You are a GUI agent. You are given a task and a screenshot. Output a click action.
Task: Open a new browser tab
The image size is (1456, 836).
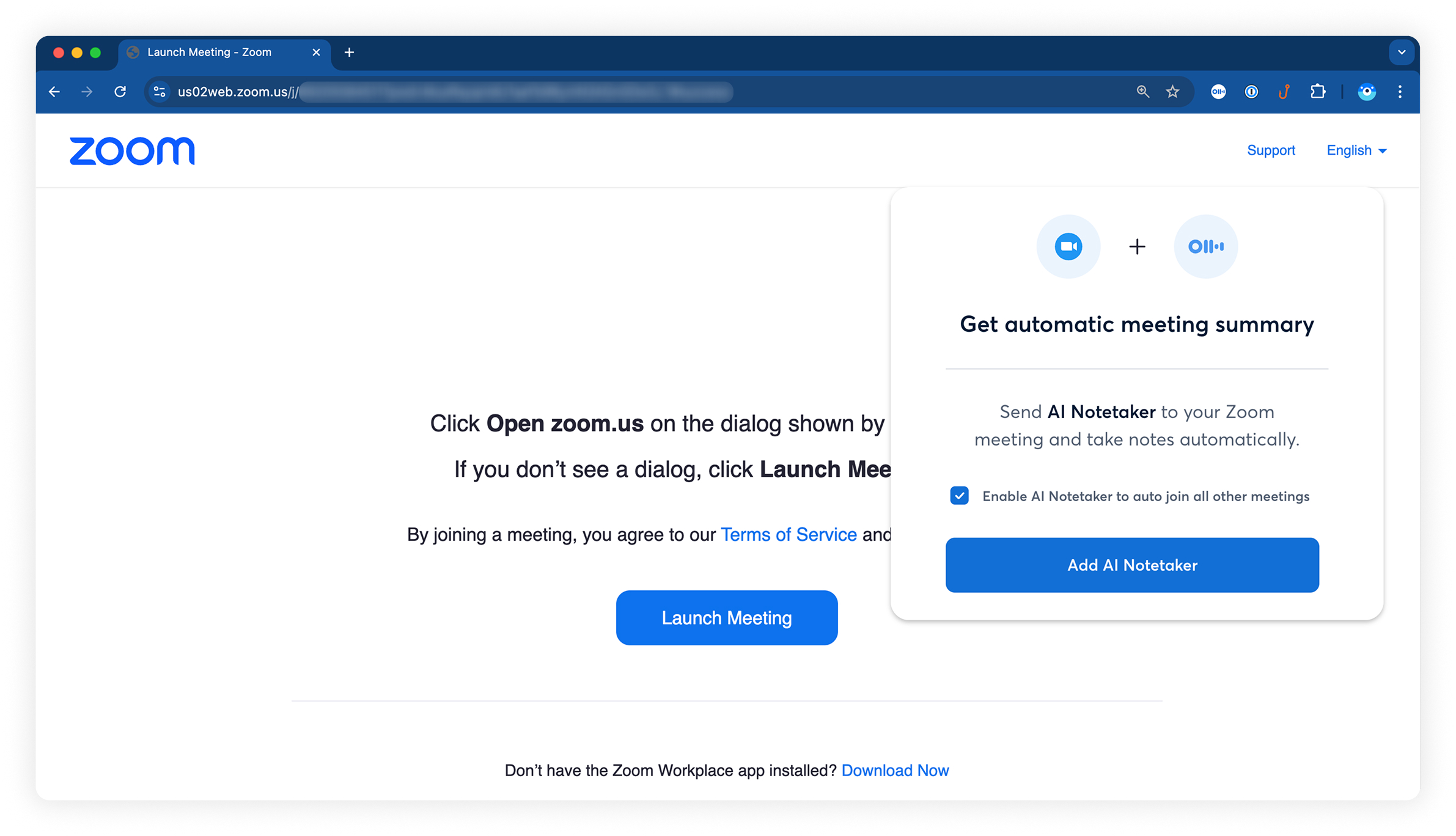pos(349,53)
